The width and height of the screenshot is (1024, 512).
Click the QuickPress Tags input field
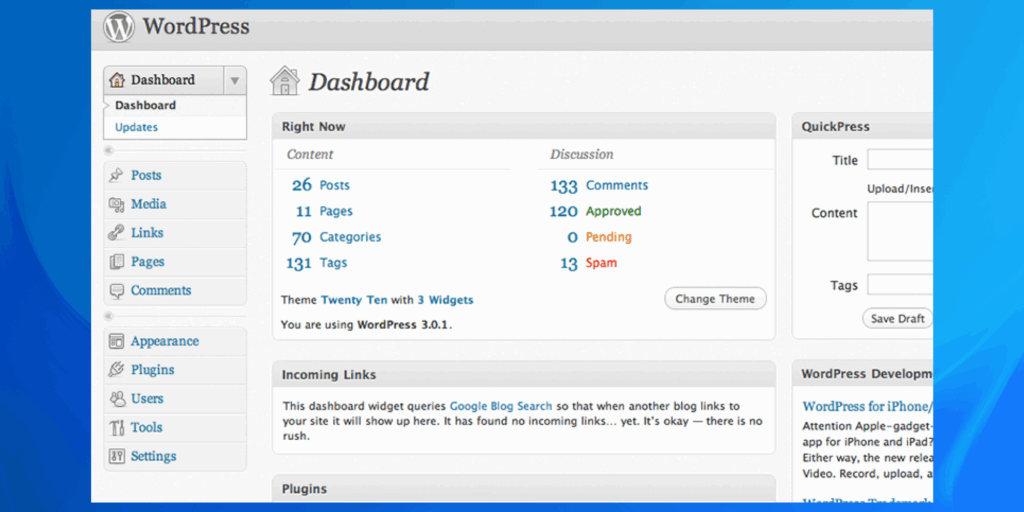pyautogui.click(x=899, y=285)
